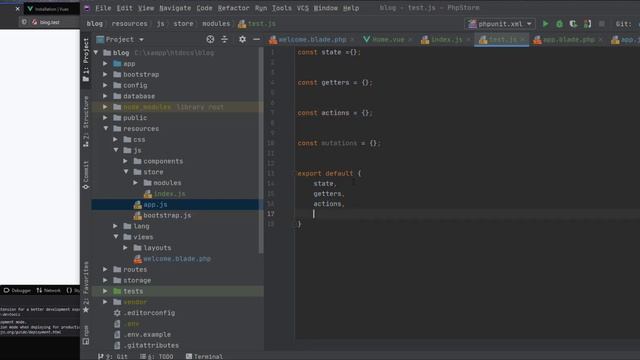Select the tests folder row
This screenshot has width=640, height=360.
tap(178, 291)
